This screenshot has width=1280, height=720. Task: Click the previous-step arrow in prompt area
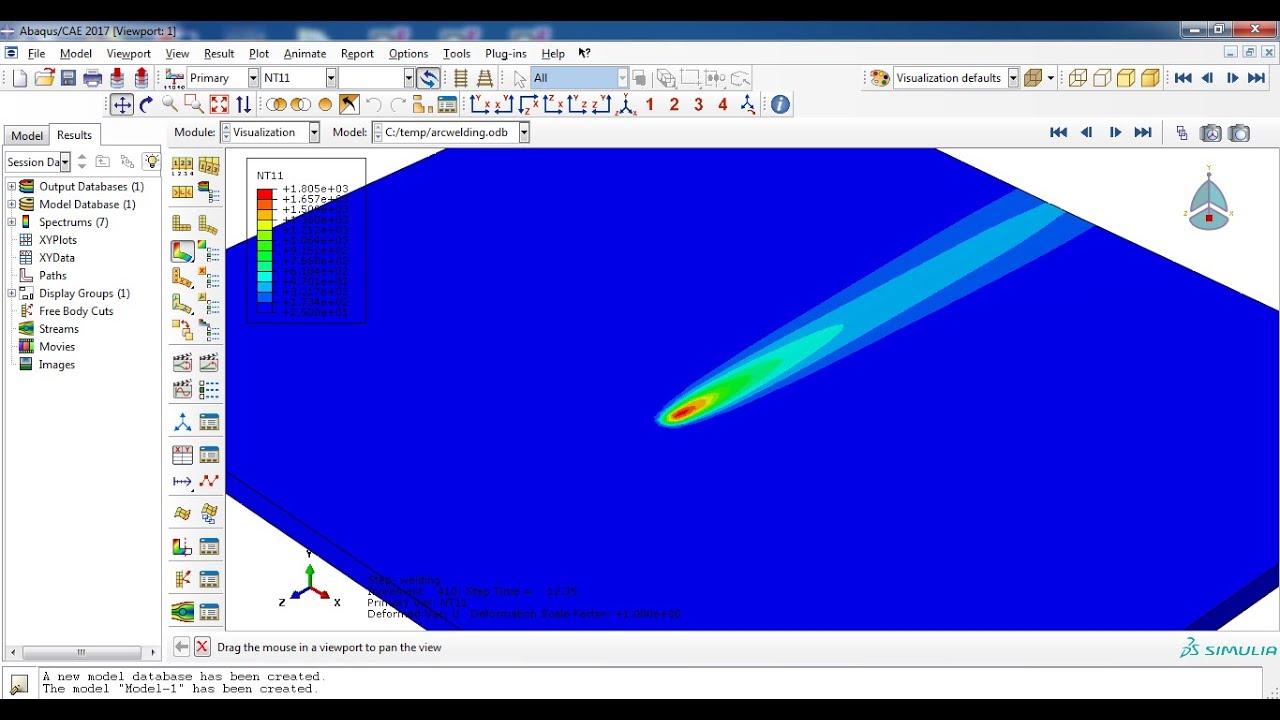pos(181,647)
